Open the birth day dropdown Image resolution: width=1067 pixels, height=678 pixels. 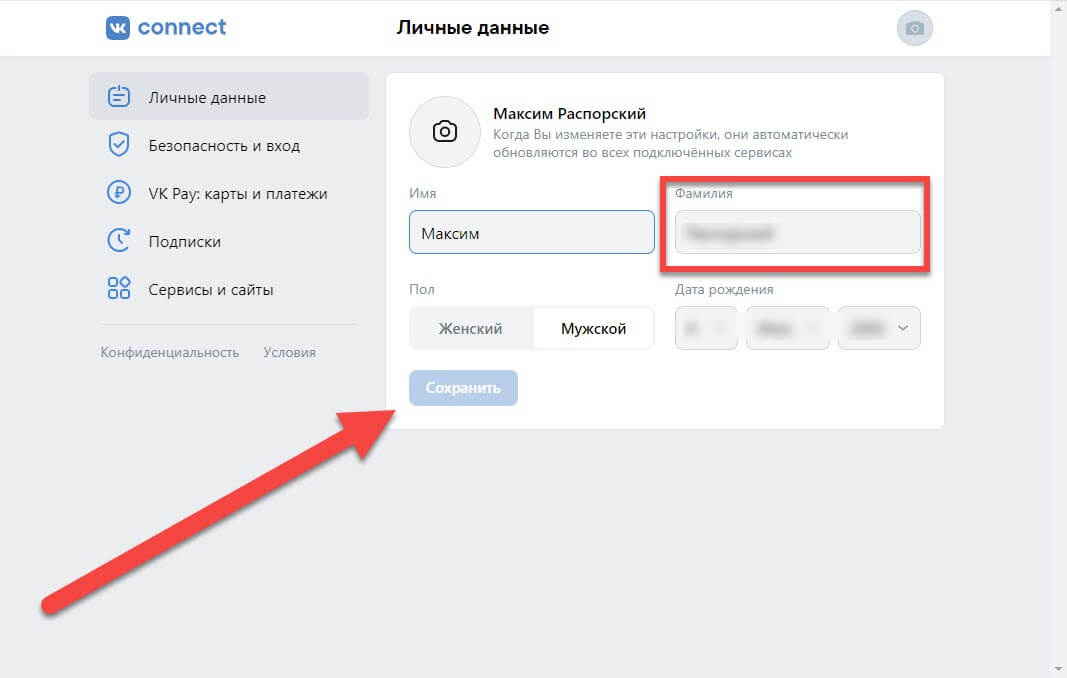click(706, 328)
